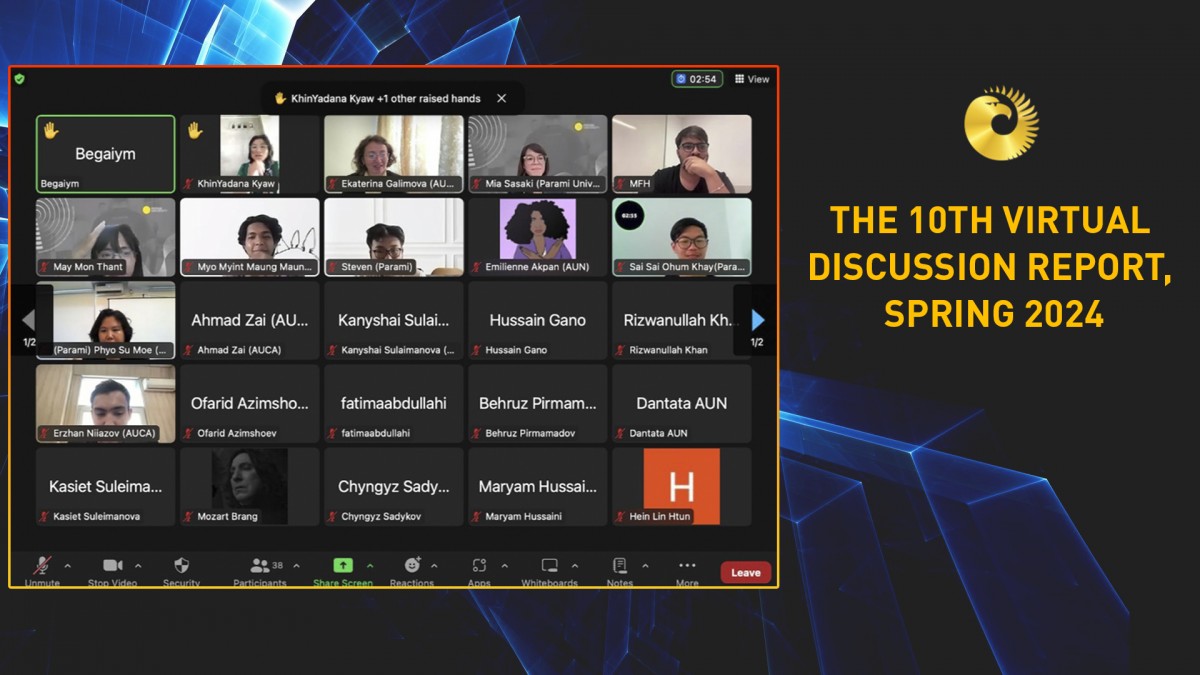Viewport: 1200px width, 675px height.
Task: Click the green encryption shield icon
Action: pyautogui.click(x=19, y=79)
